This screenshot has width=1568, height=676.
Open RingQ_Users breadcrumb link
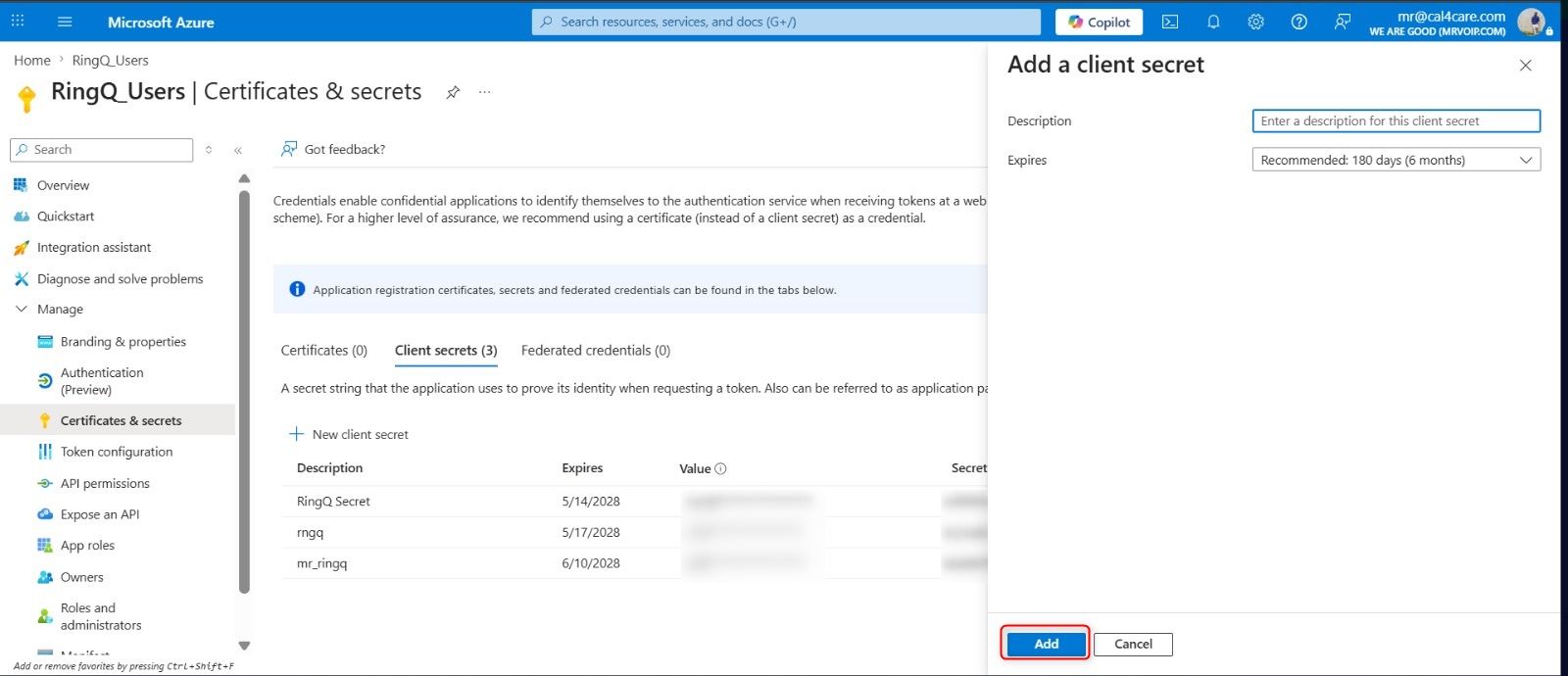[110, 60]
